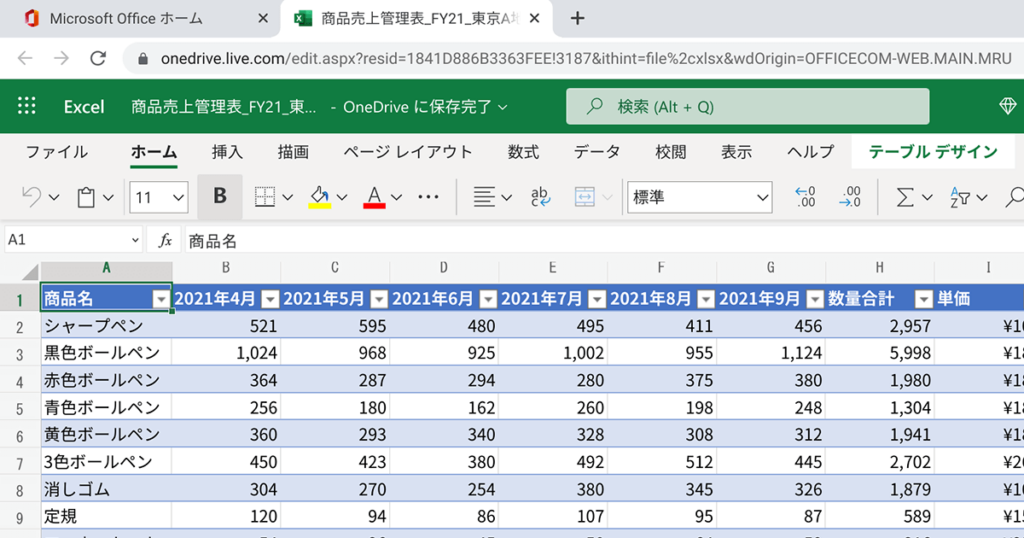Image resolution: width=1024 pixels, height=538 pixels.
Task: Click the ファイル menu button
Action: point(56,152)
